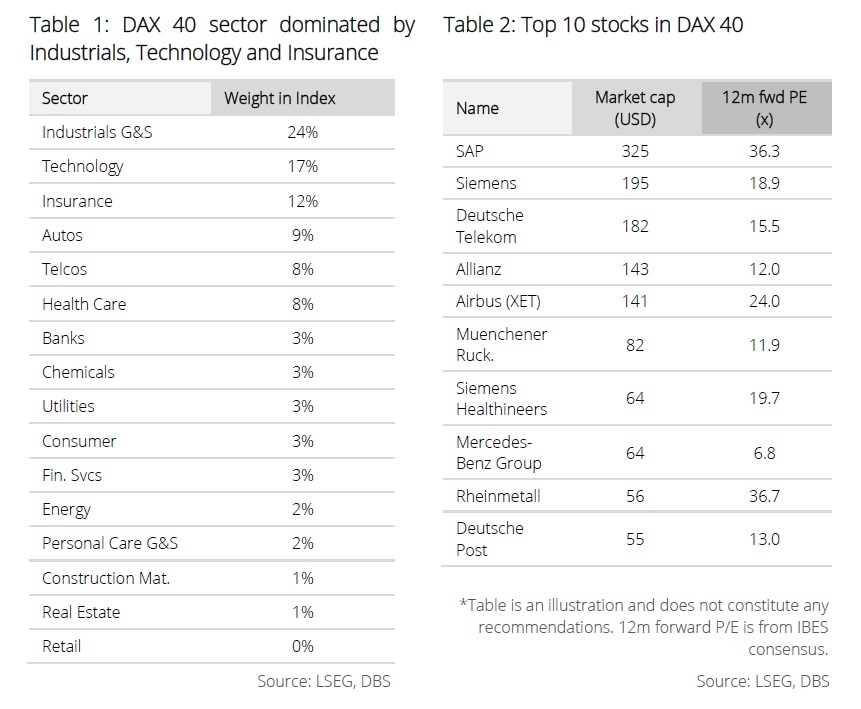This screenshot has width=861, height=709.
Task: Click the Market cap (USD) column header
Action: (x=635, y=108)
